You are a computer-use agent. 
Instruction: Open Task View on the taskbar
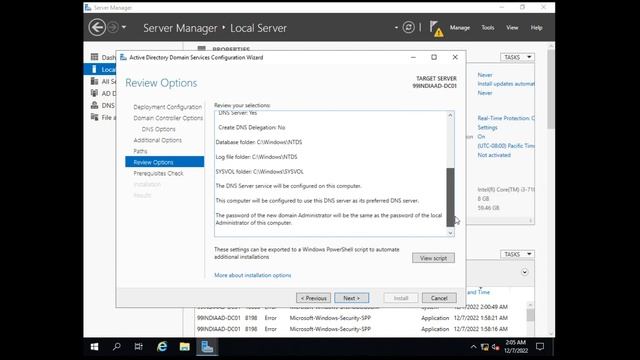138,347
